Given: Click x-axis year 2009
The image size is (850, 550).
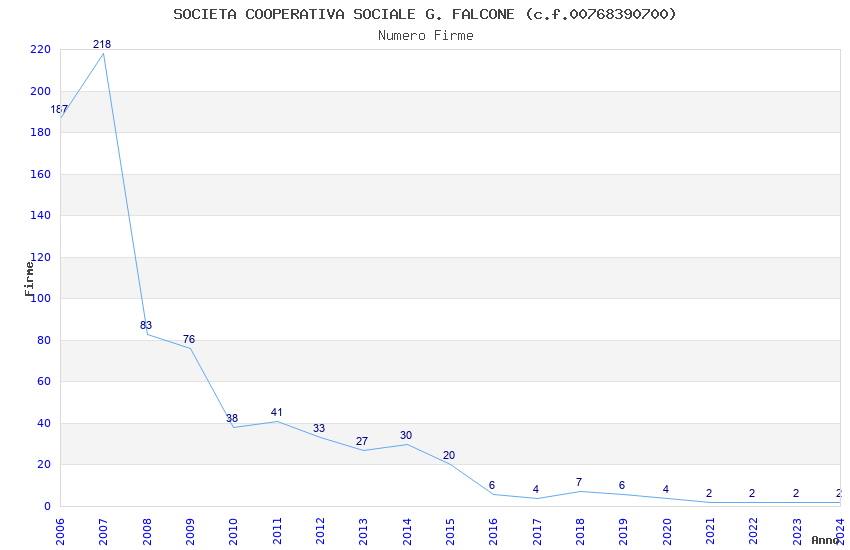Looking at the screenshot, I should click(x=190, y=531).
